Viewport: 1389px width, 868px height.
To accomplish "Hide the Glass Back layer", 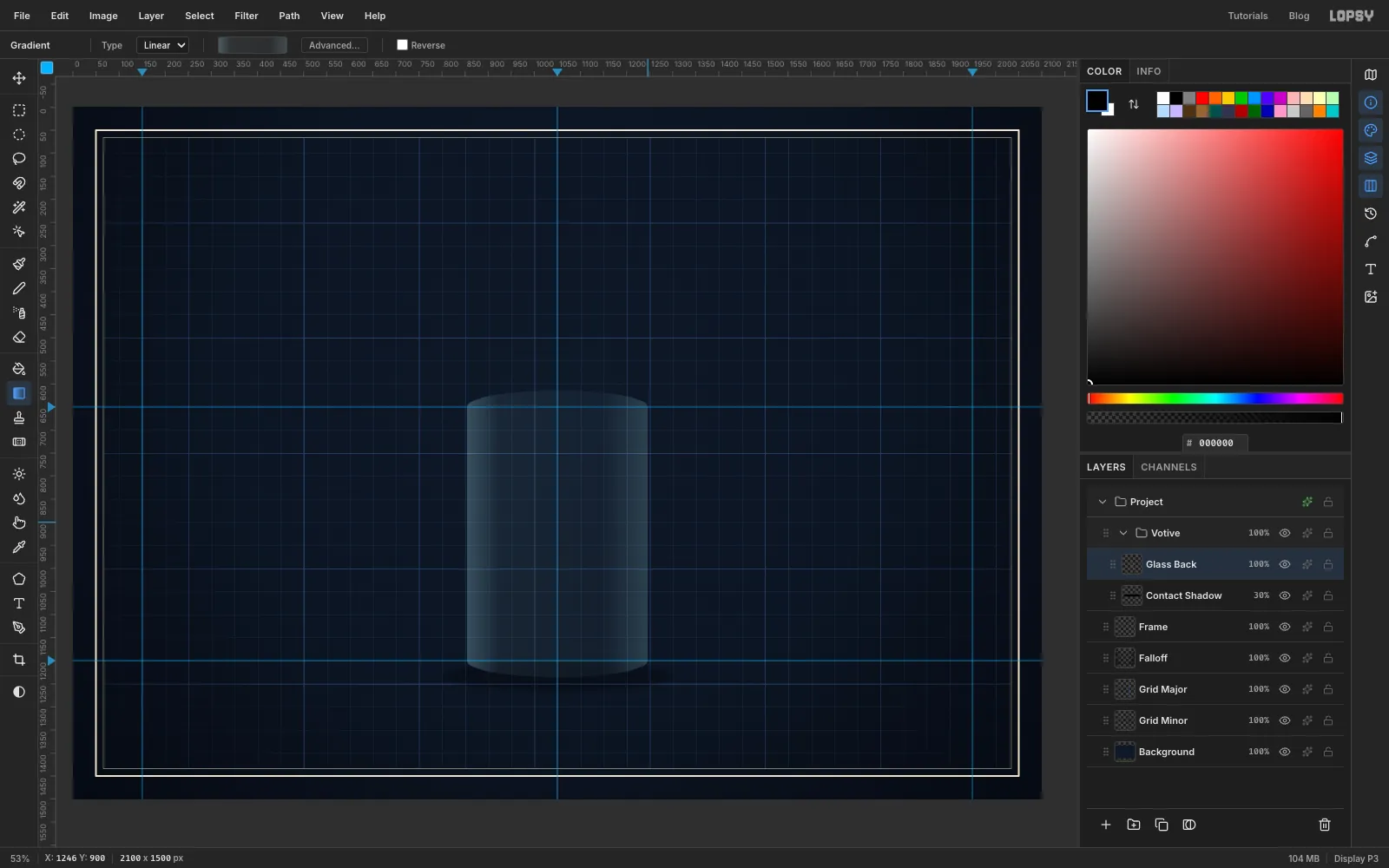I will pyautogui.click(x=1285, y=564).
